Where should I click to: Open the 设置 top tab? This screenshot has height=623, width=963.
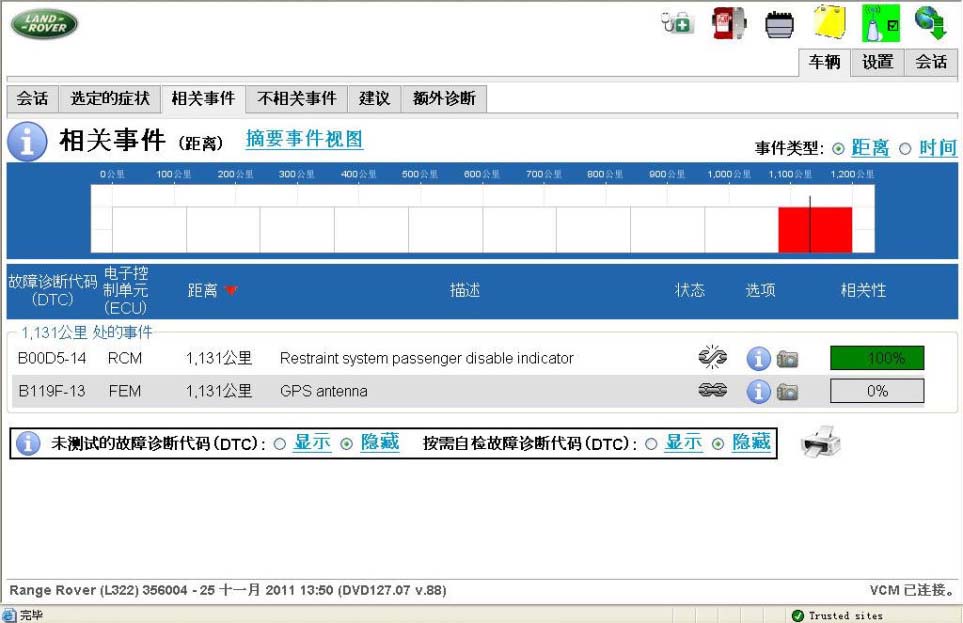tap(877, 62)
